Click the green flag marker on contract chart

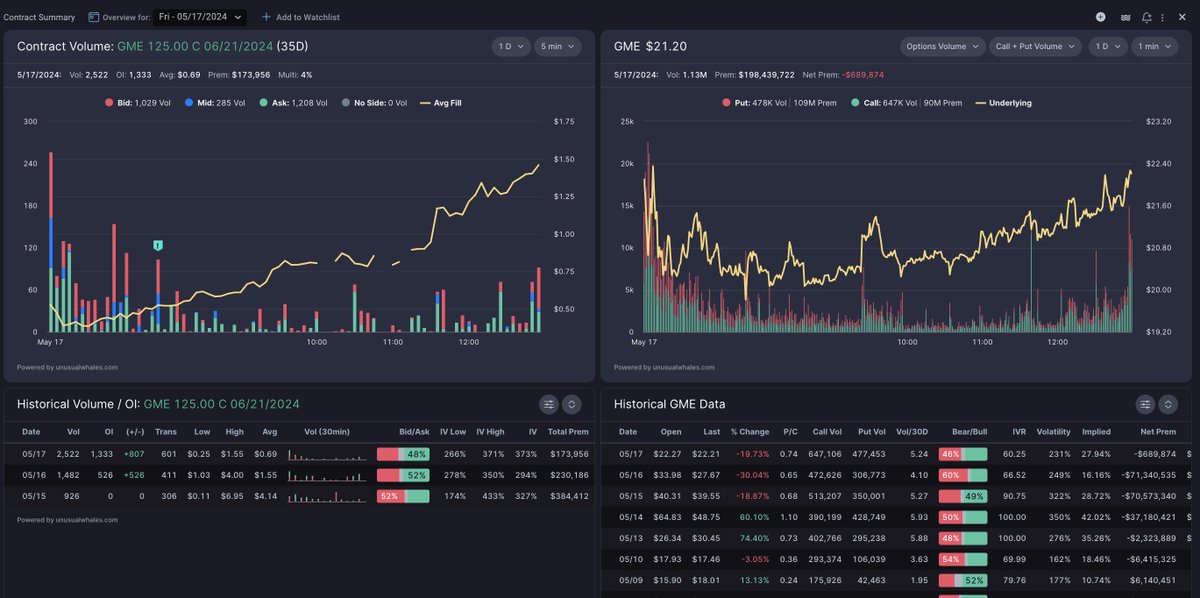[x=158, y=245]
